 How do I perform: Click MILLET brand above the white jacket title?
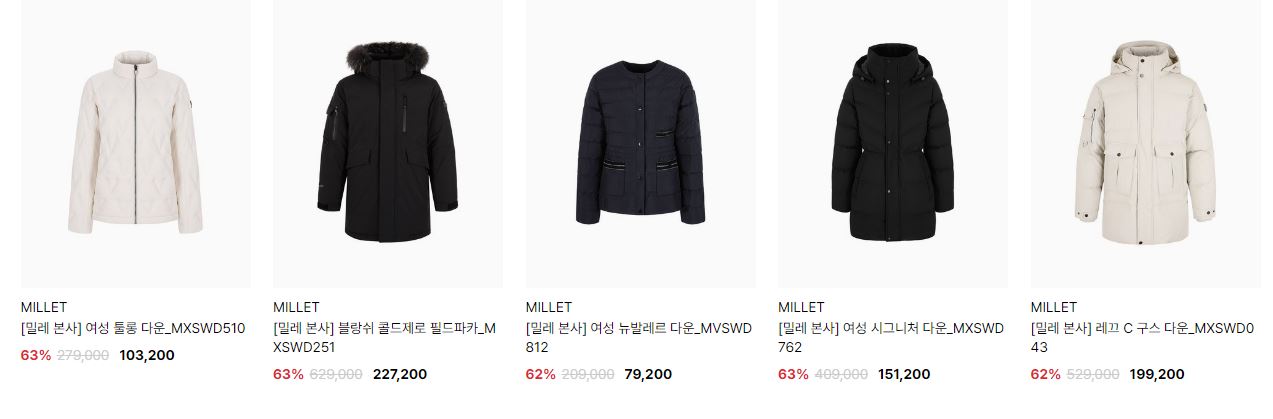pos(43,307)
